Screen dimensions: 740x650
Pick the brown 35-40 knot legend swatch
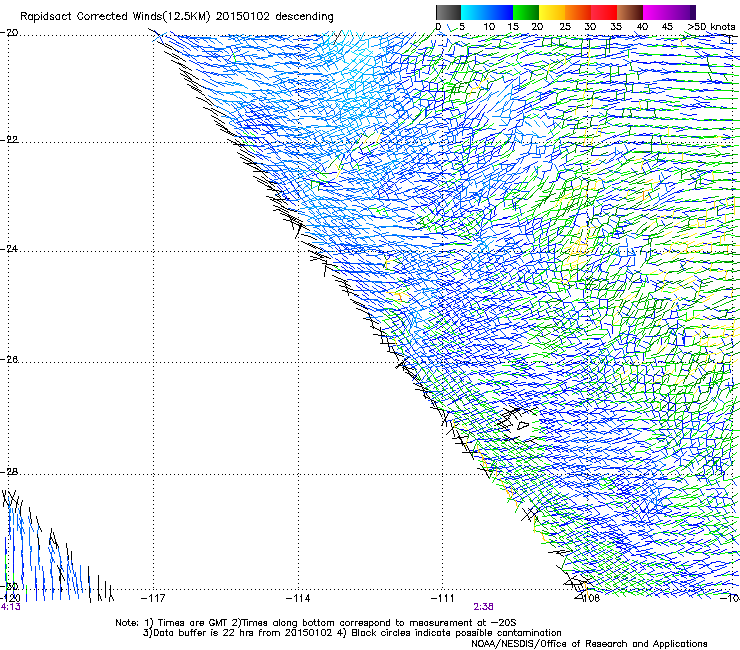[x=630, y=12]
